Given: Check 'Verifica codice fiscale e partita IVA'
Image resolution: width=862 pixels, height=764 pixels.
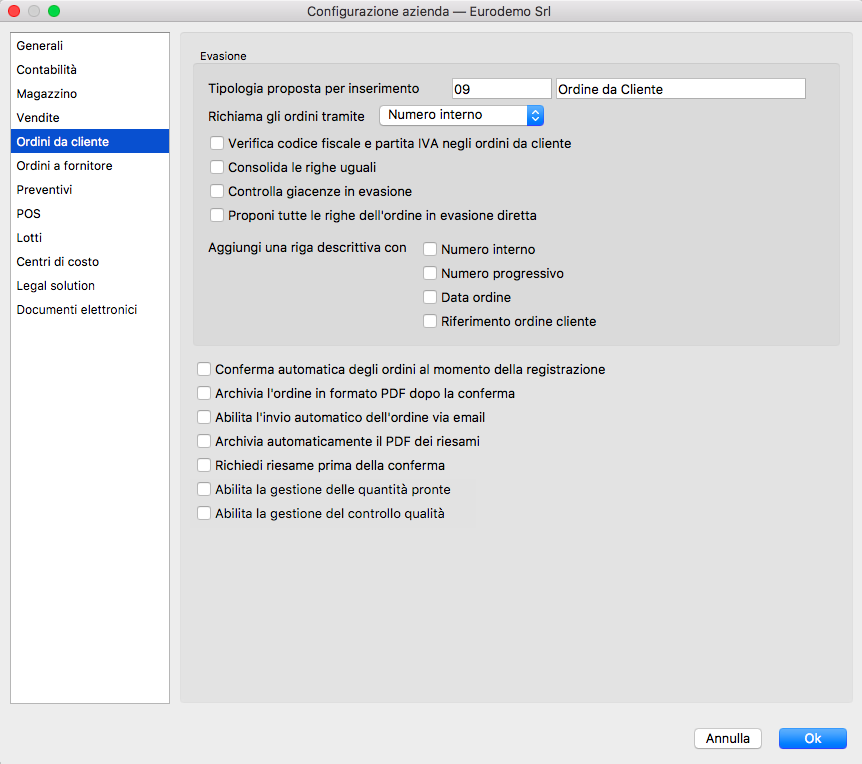Looking at the screenshot, I should 217,144.
